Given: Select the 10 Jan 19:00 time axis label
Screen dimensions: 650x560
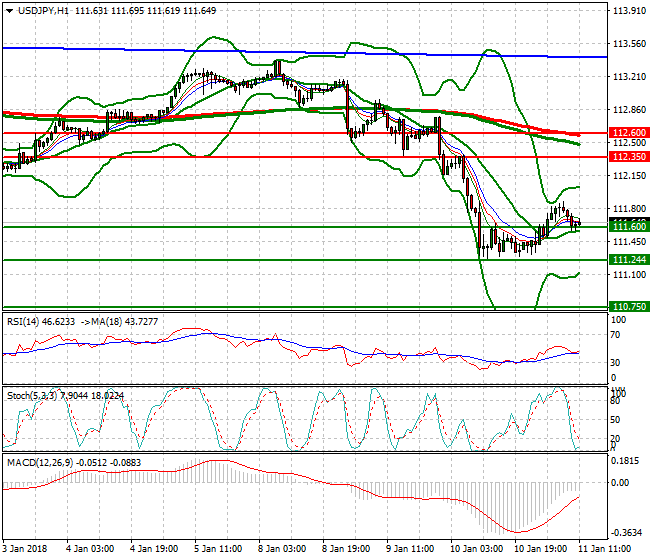Looking at the screenshot, I should pos(541,549).
